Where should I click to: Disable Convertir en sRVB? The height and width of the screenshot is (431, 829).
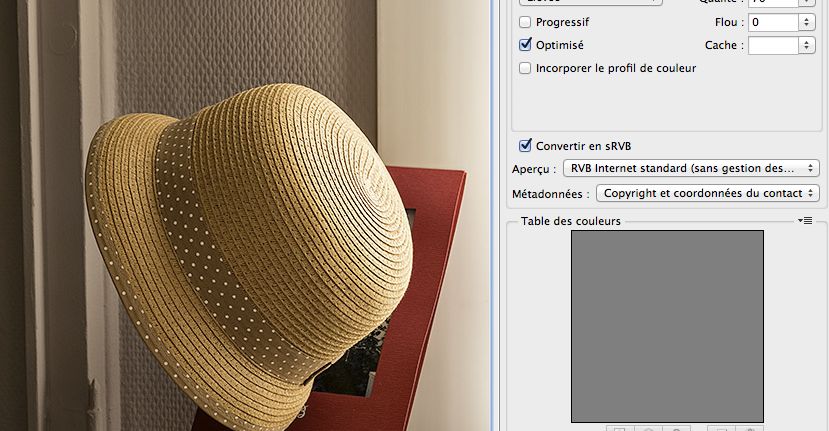pos(525,145)
